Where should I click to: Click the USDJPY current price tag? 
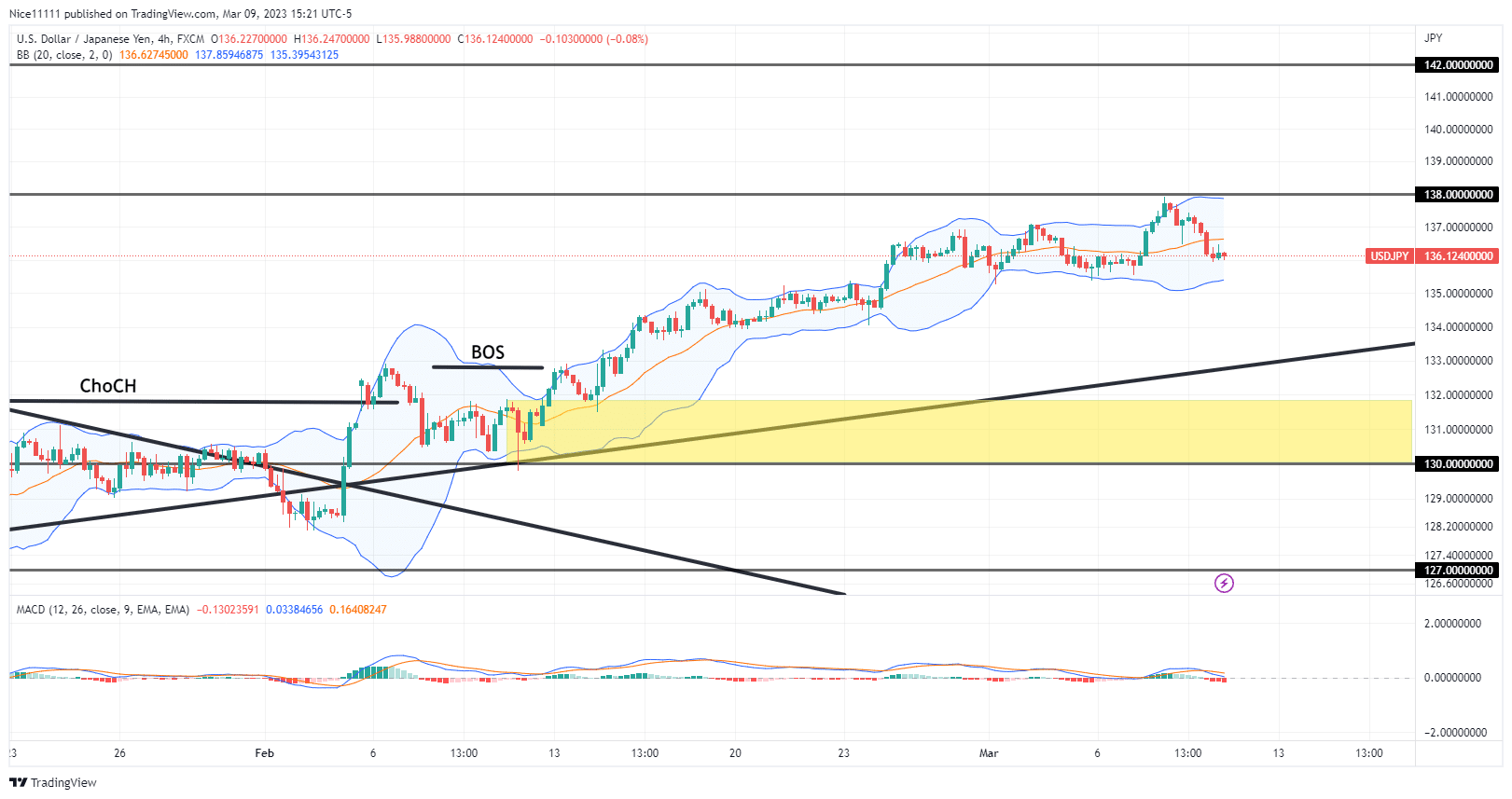(1390, 256)
